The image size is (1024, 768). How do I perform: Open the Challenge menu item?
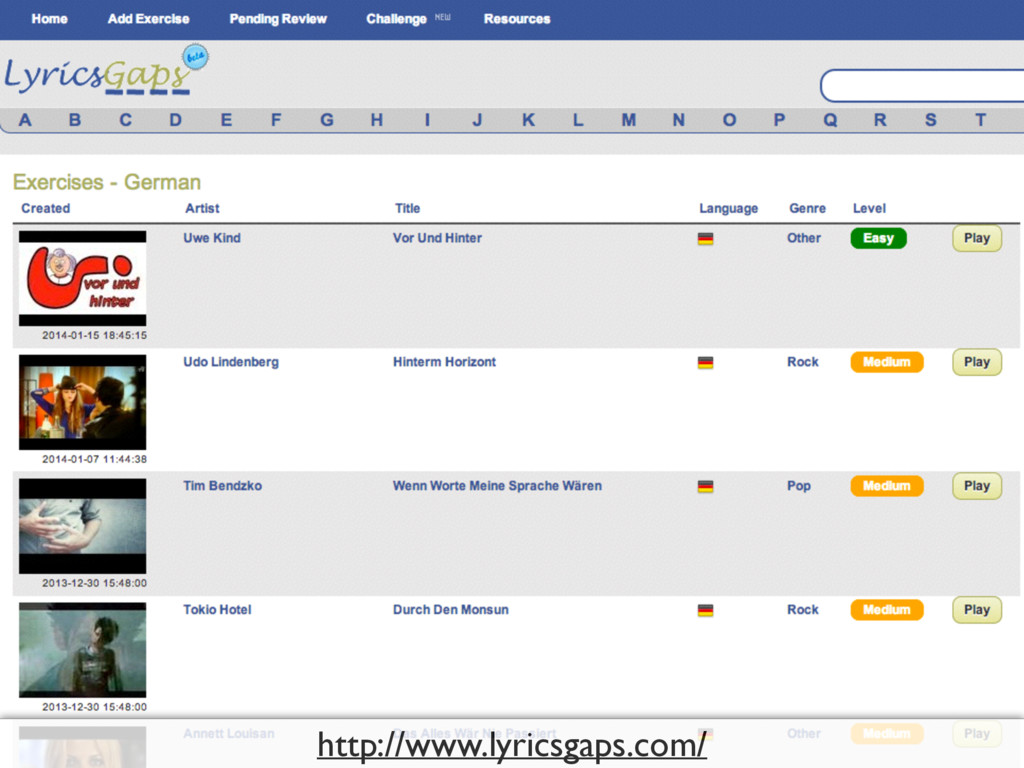coord(396,19)
